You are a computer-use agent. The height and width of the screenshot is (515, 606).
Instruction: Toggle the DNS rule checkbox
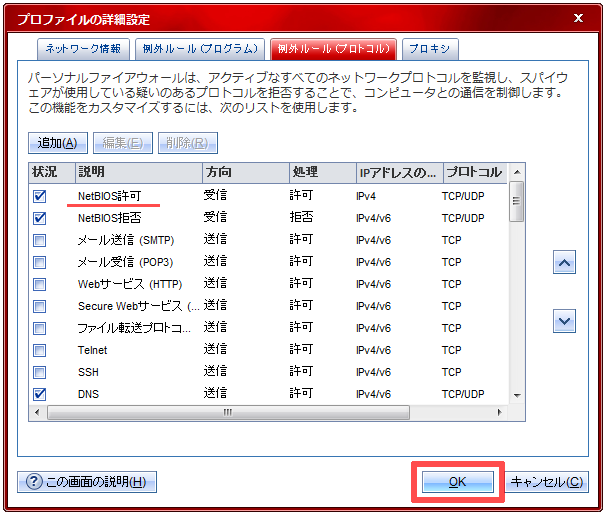tap(40, 394)
